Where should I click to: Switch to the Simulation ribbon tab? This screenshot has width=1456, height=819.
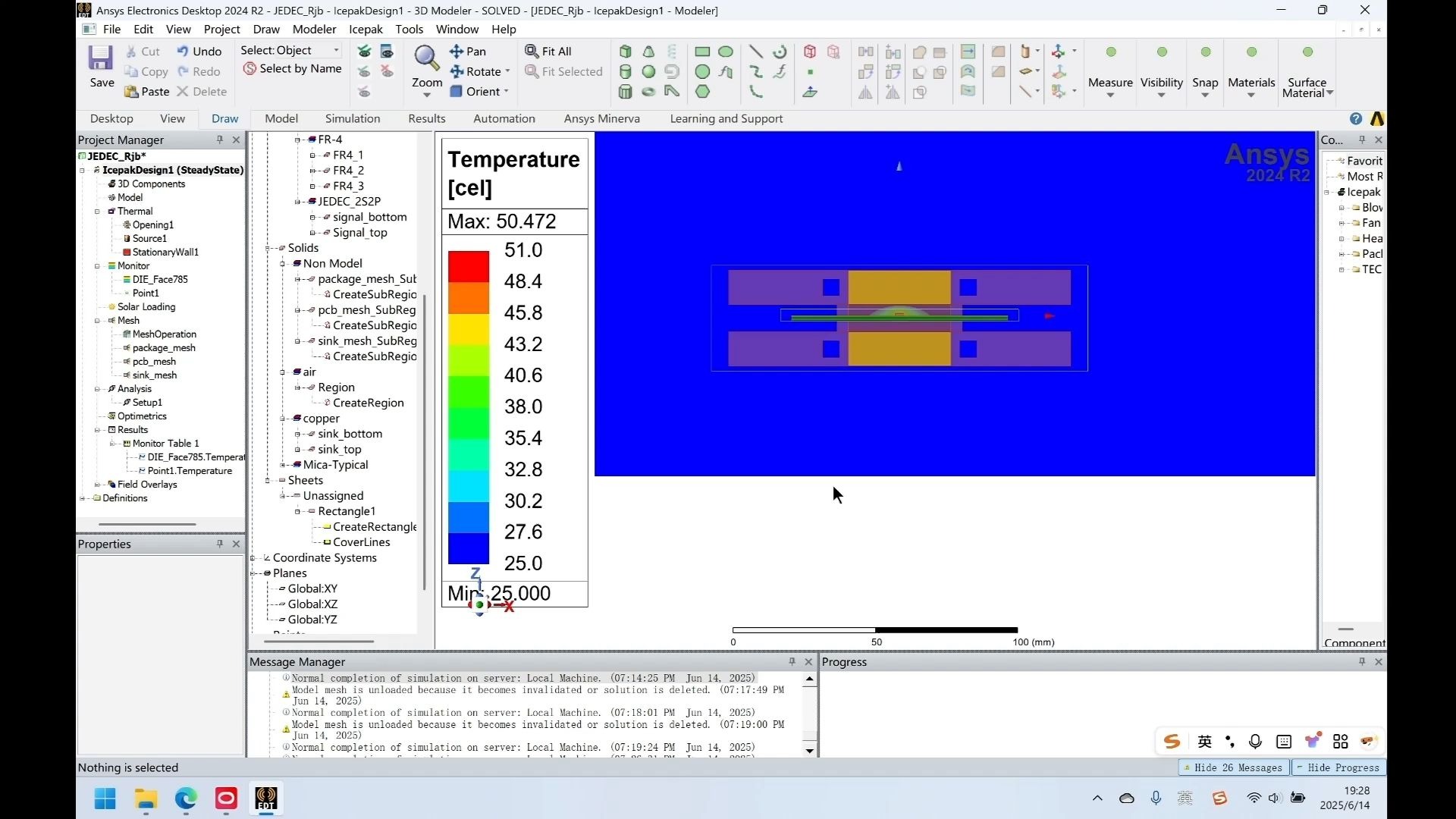coord(353,118)
